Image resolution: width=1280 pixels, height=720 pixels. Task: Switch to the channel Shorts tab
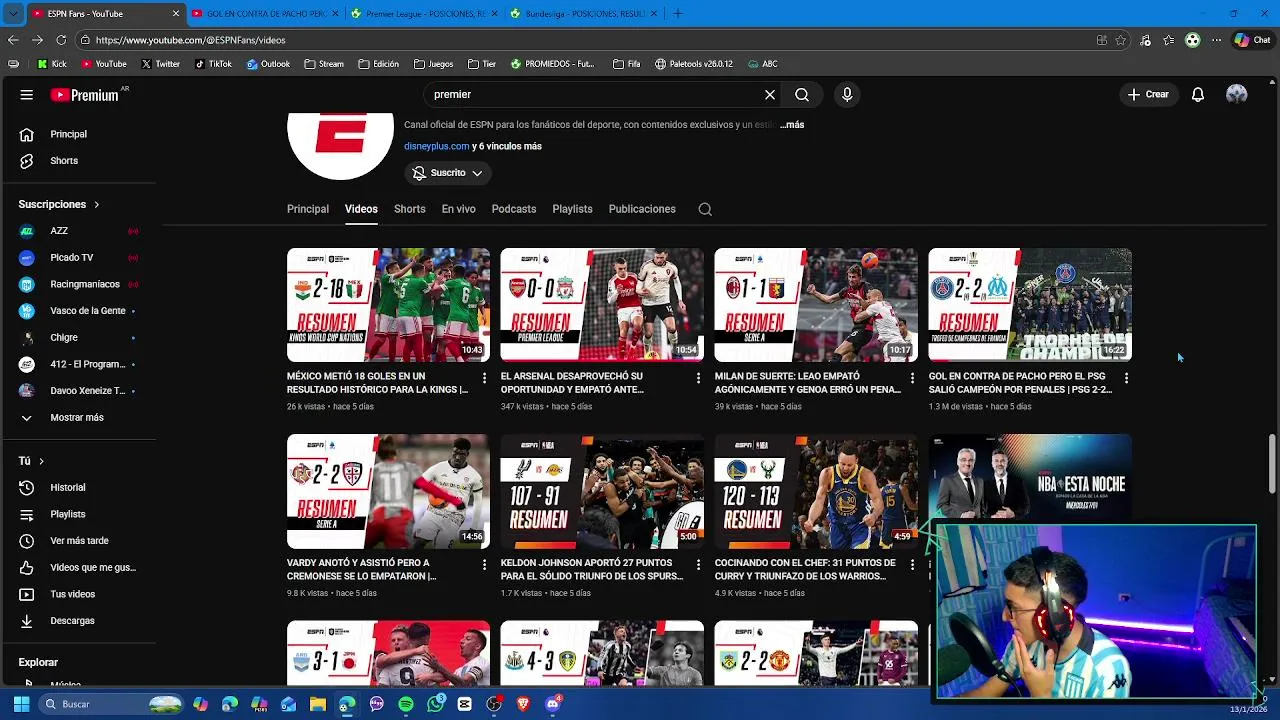point(409,209)
